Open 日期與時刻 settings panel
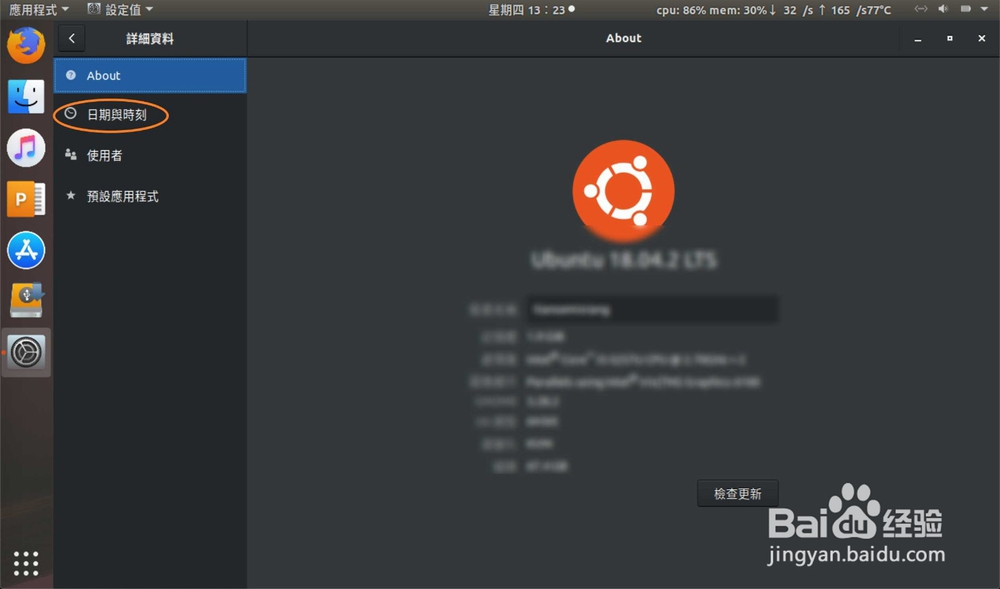1000x589 pixels. [150, 115]
